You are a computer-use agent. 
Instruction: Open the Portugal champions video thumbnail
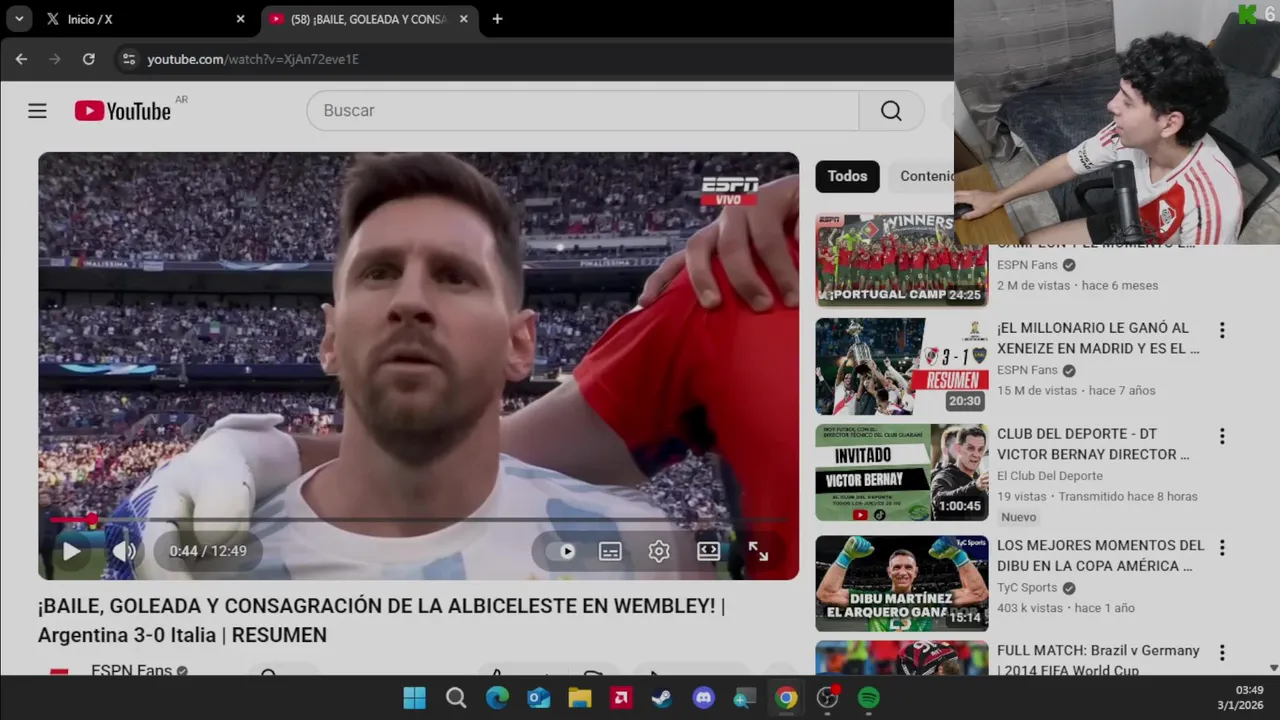click(901, 258)
